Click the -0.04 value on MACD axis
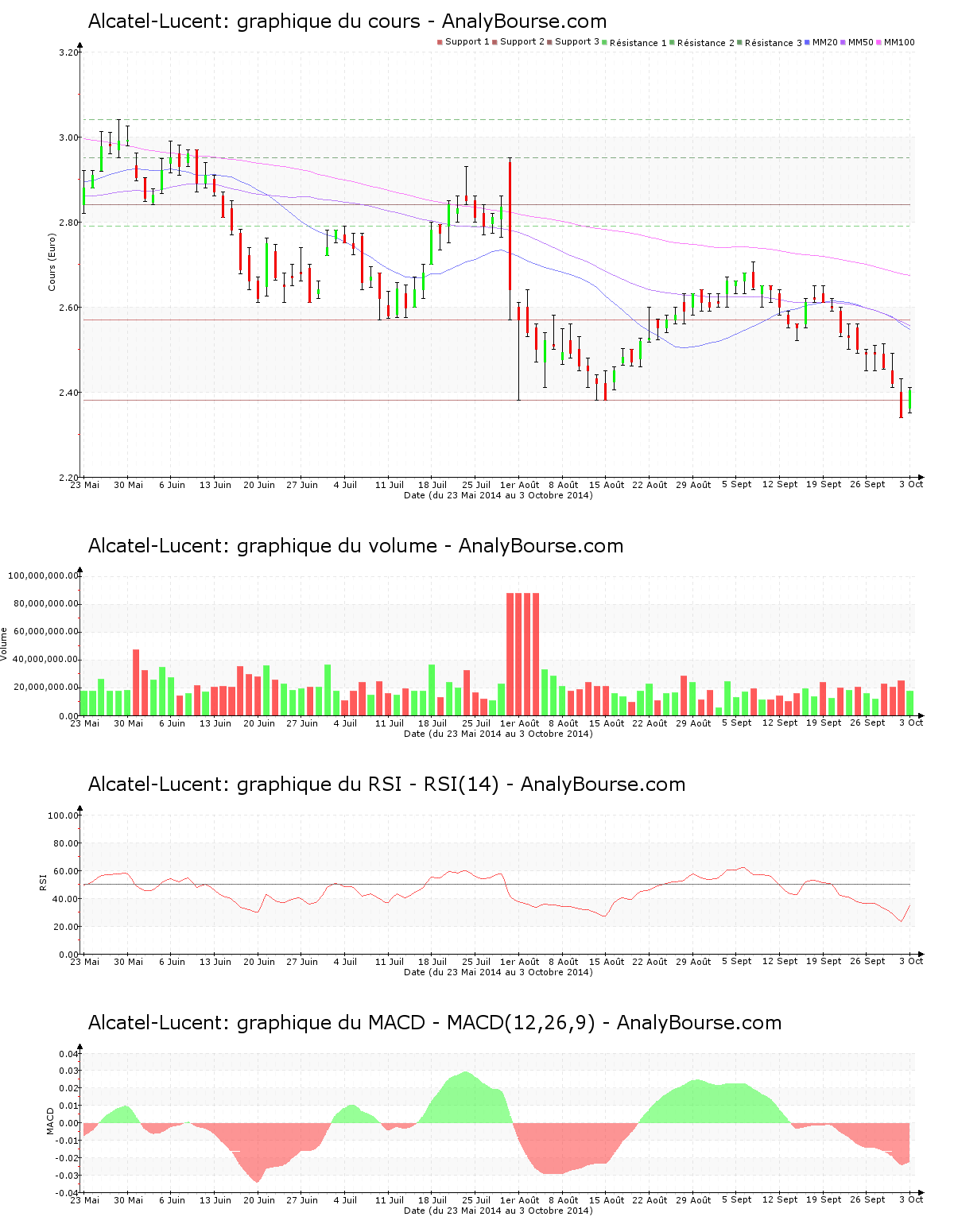Viewport: 954px width, 1232px height. click(x=68, y=1193)
